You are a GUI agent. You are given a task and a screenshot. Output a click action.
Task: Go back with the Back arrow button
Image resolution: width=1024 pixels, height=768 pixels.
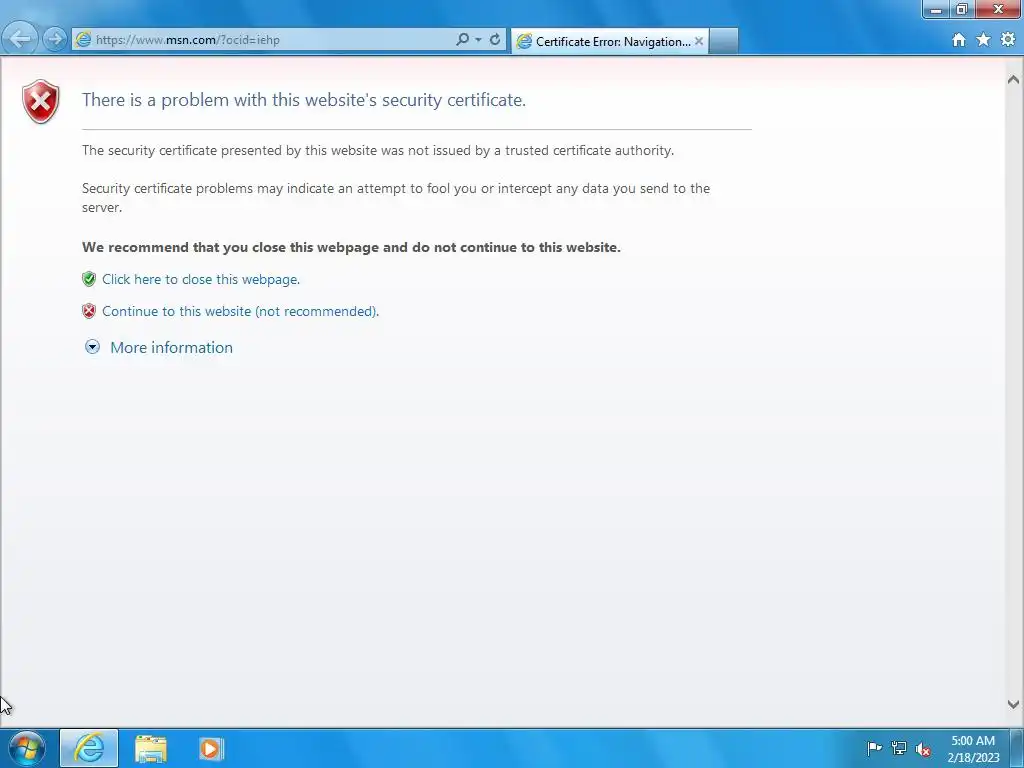[x=20, y=39]
